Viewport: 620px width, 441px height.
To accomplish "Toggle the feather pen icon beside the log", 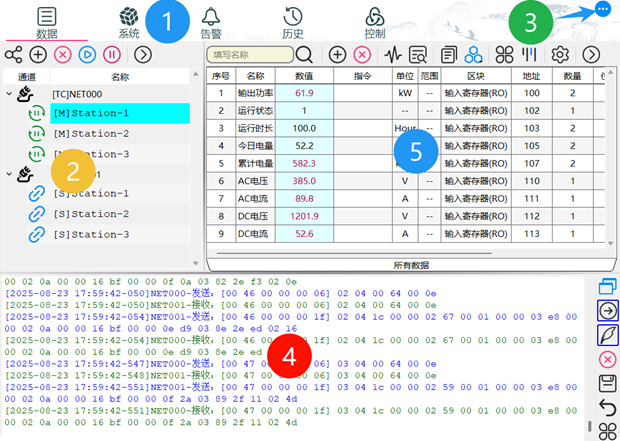I will pyautogui.click(x=607, y=335).
